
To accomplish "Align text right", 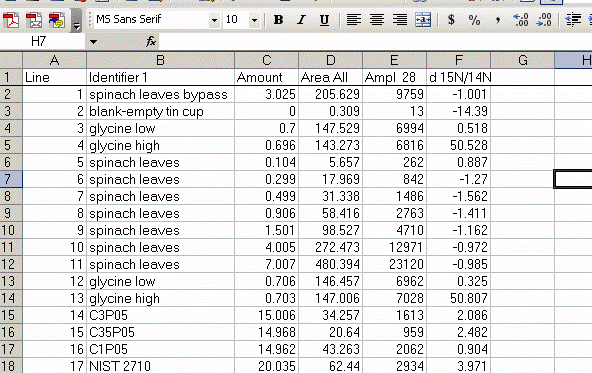I will tap(399, 20).
